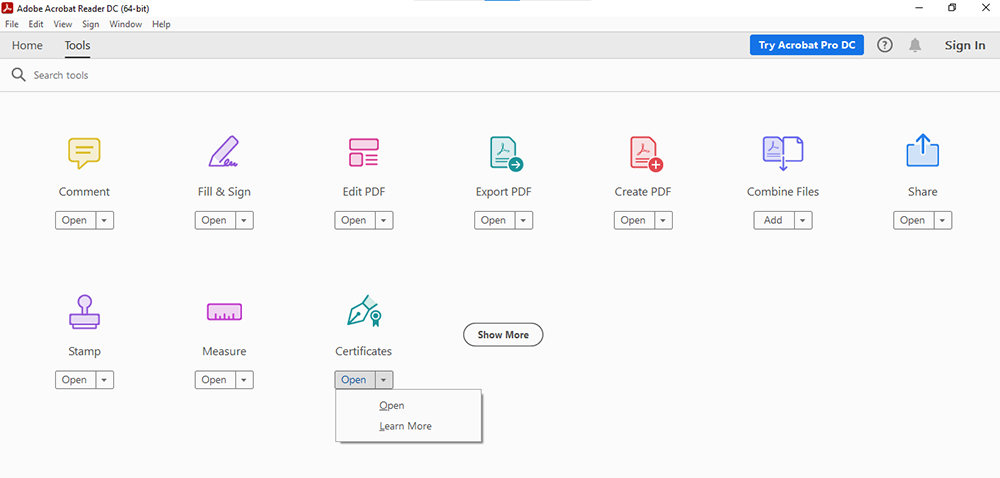Expand the dropdown arrow under Combine Files
Screen dimensions: 1000x478
tap(803, 220)
